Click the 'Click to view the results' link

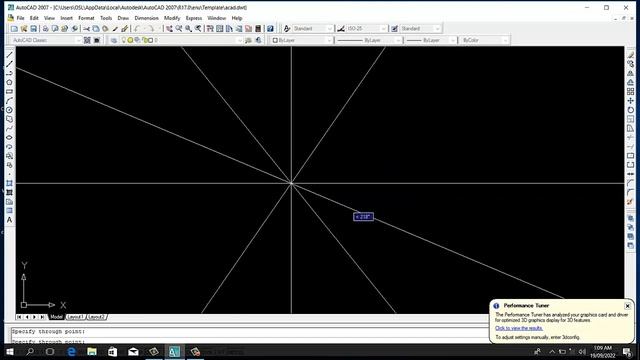[x=519, y=328]
